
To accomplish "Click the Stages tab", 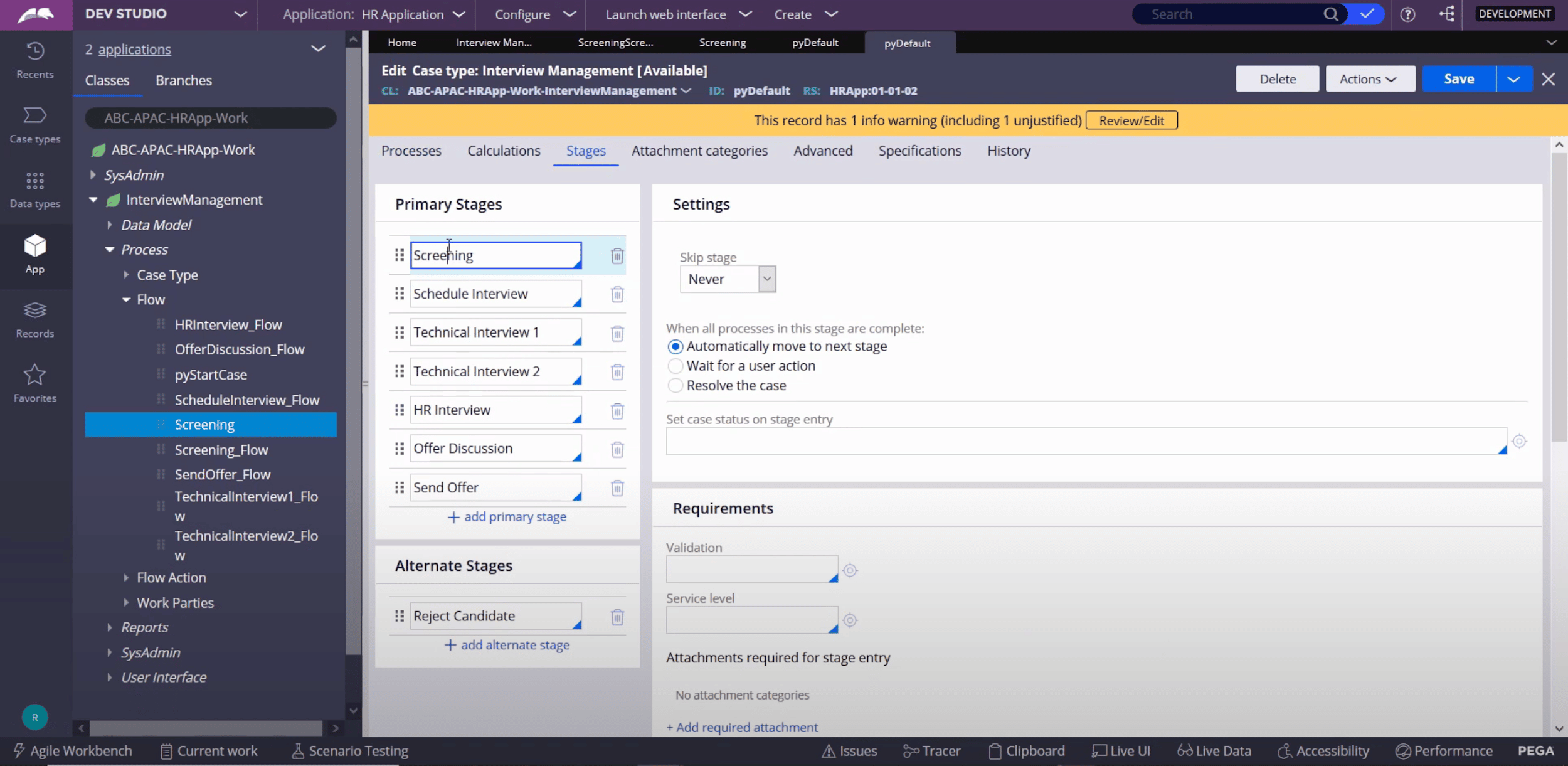I will click(585, 150).
